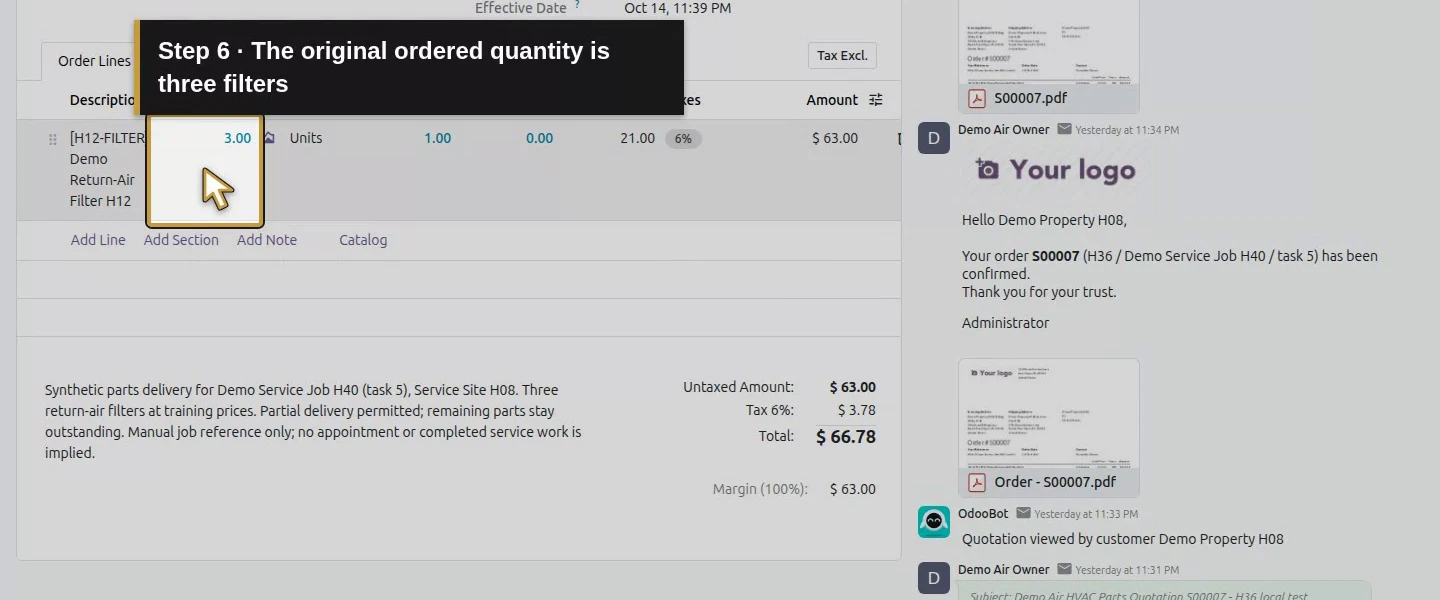The height and width of the screenshot is (600, 1440).
Task: Open the Effective Date picker value
Action: tap(678, 8)
